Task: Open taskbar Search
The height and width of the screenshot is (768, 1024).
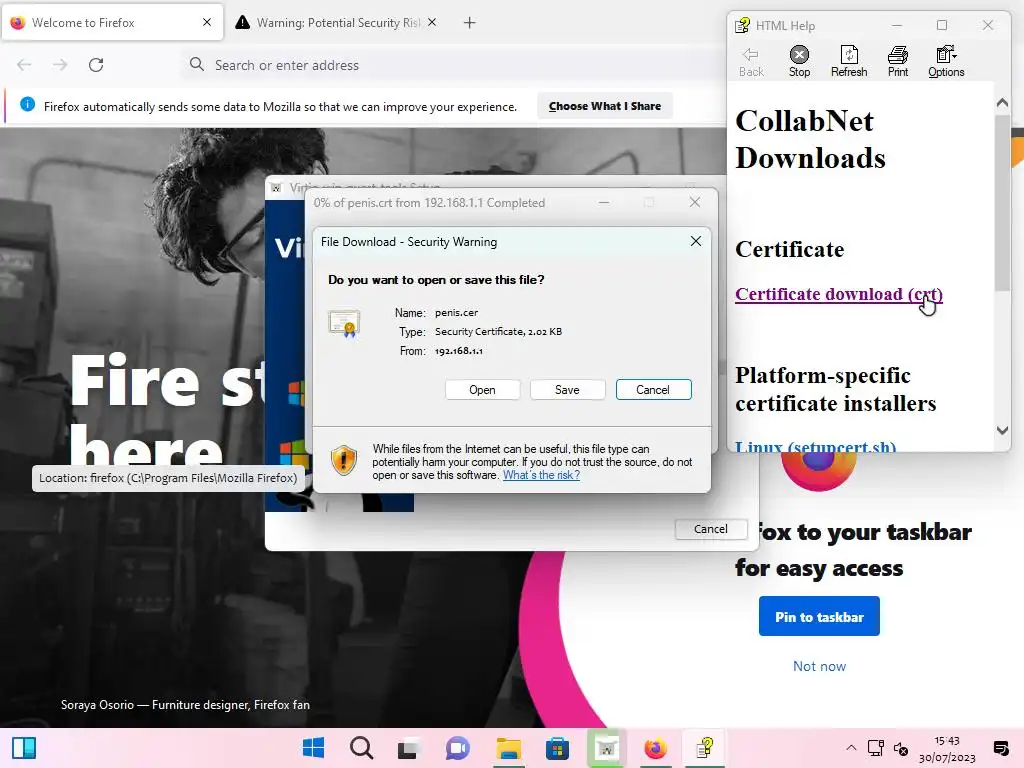Action: 361,748
